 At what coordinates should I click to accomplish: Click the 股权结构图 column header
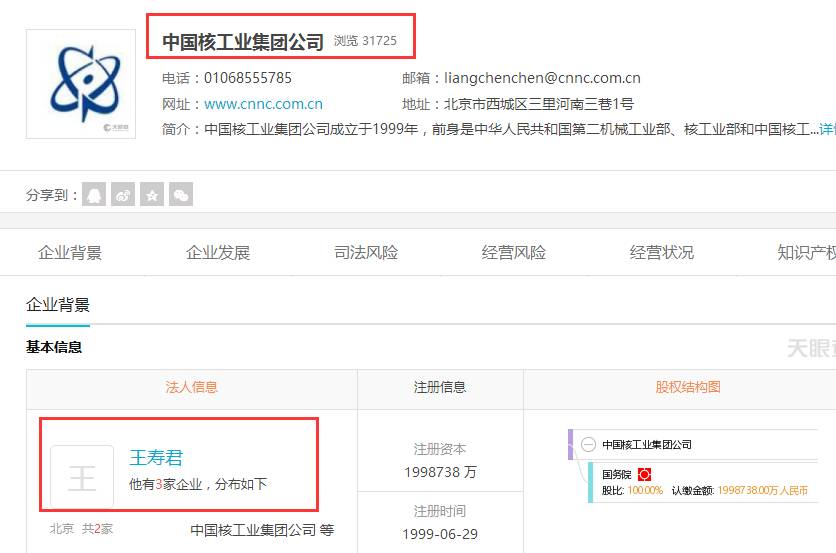pyautogui.click(x=688, y=387)
